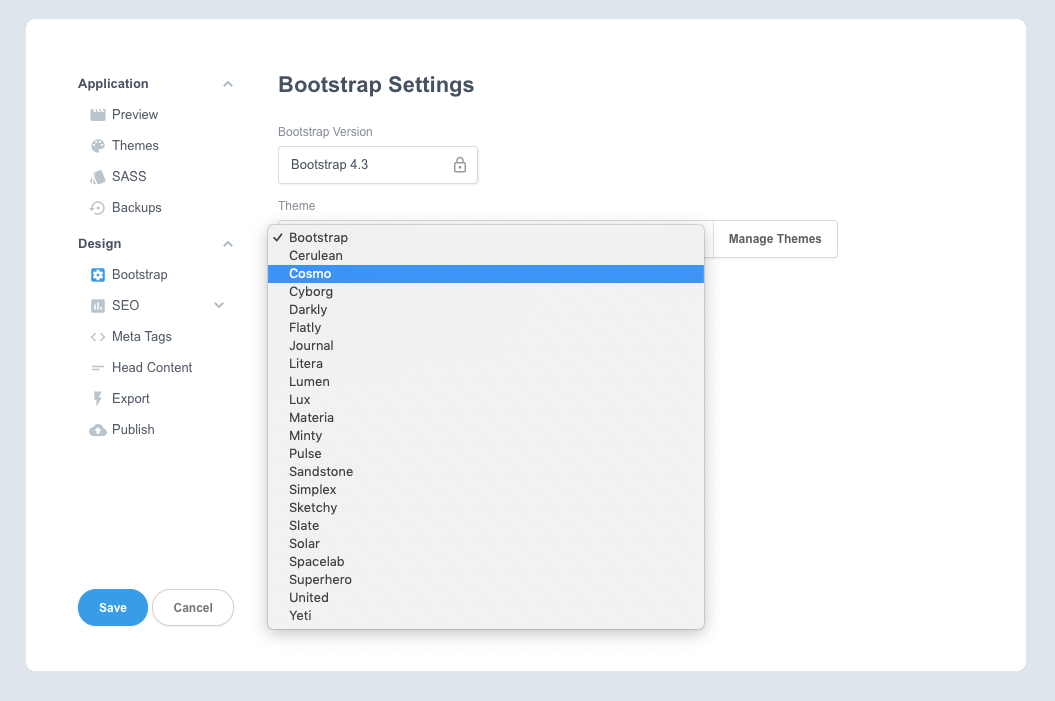Pick Solar theme option
The image size is (1055, 701).
point(486,544)
